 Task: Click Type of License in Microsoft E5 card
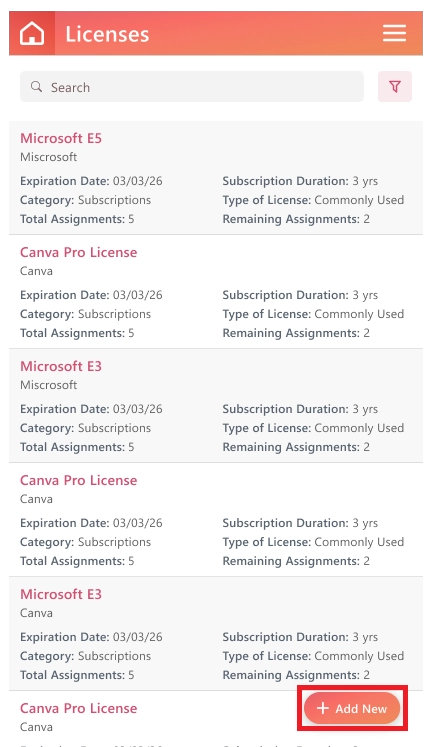313,200
